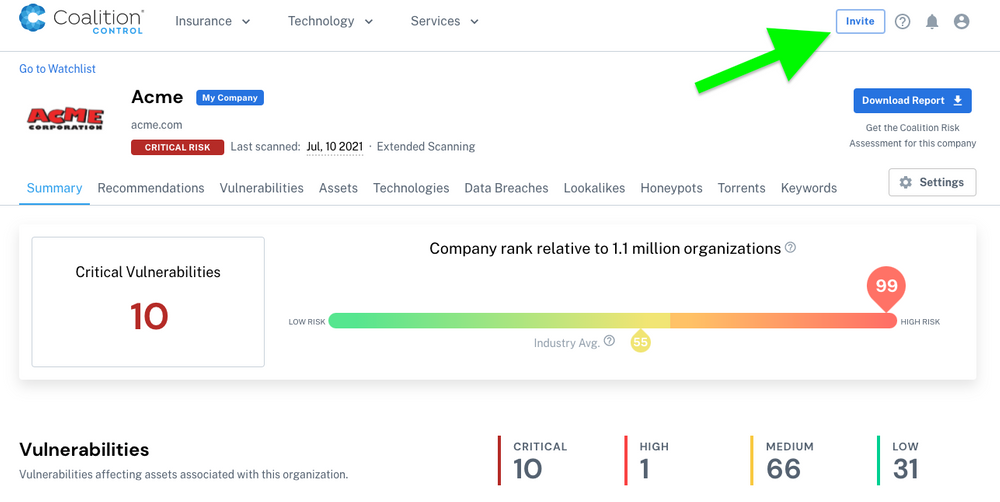The height and width of the screenshot is (502, 1000).
Task: Click the Last scanned date Jul, 10 2021
Action: tap(335, 147)
